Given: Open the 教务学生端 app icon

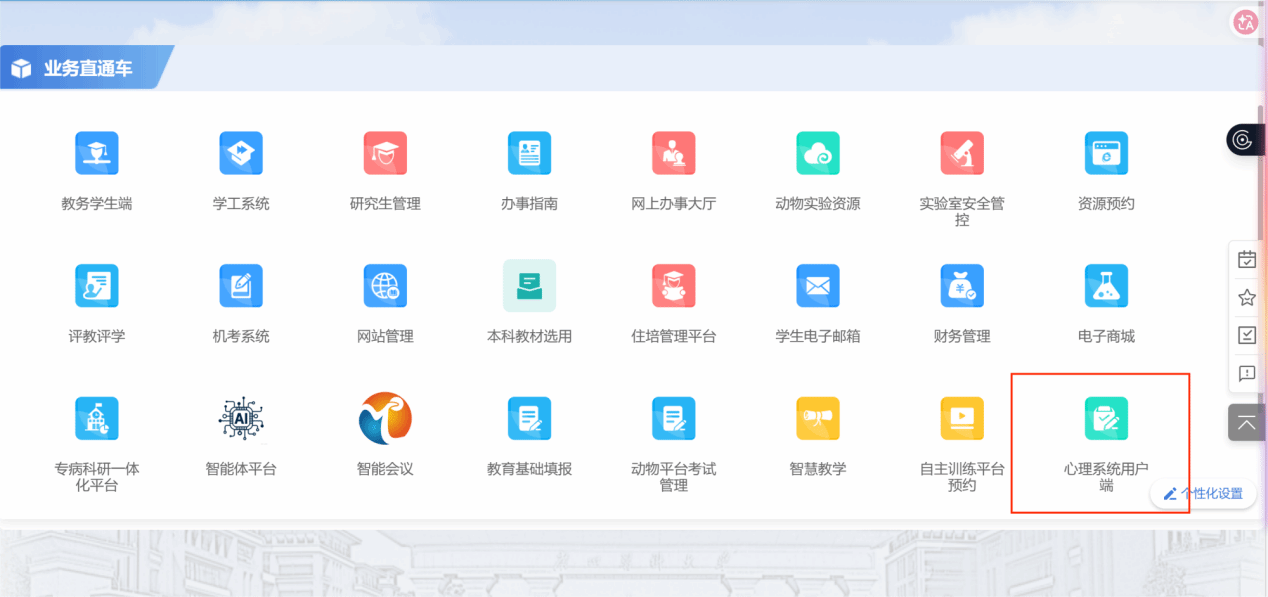Looking at the screenshot, I should point(97,154).
